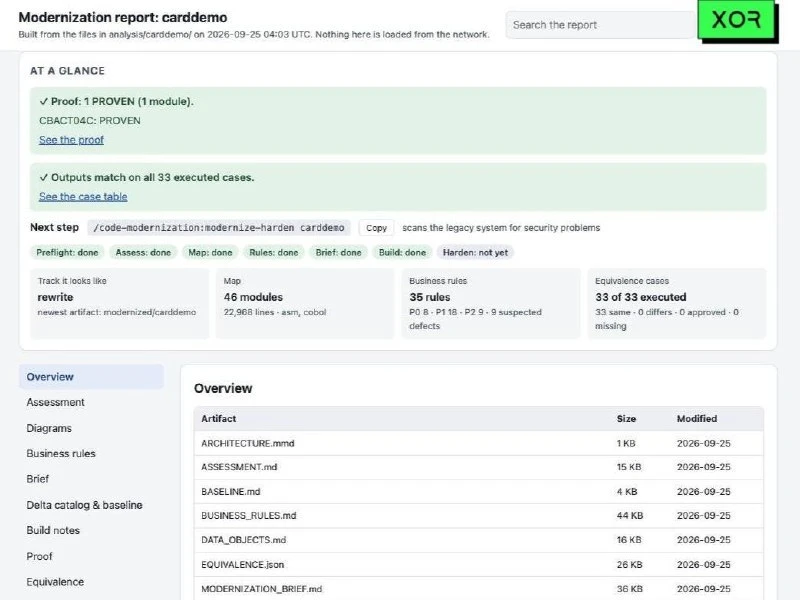Open the See the proof link
Viewport: 800px width, 600px height.
coord(71,140)
